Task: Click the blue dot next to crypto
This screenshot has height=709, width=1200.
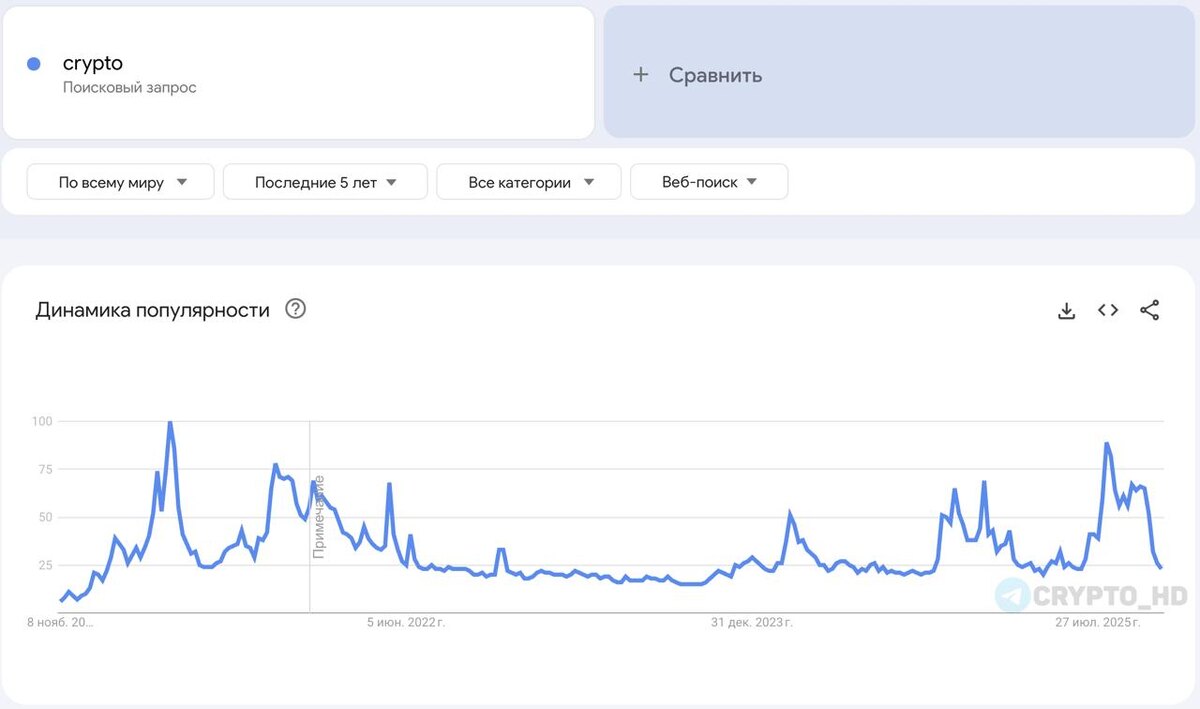Action: click(x=34, y=64)
